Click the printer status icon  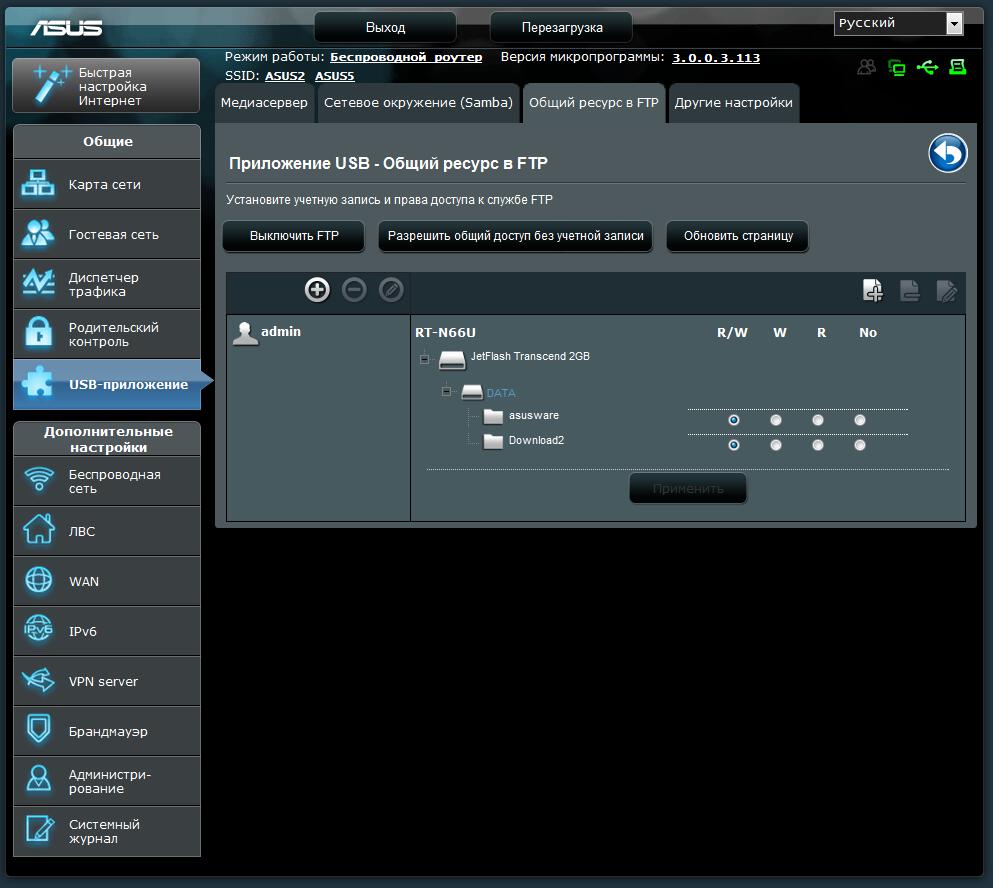point(958,67)
